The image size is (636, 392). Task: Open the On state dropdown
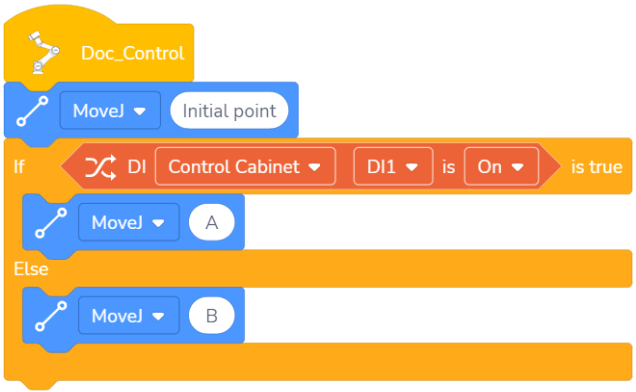click(501, 166)
